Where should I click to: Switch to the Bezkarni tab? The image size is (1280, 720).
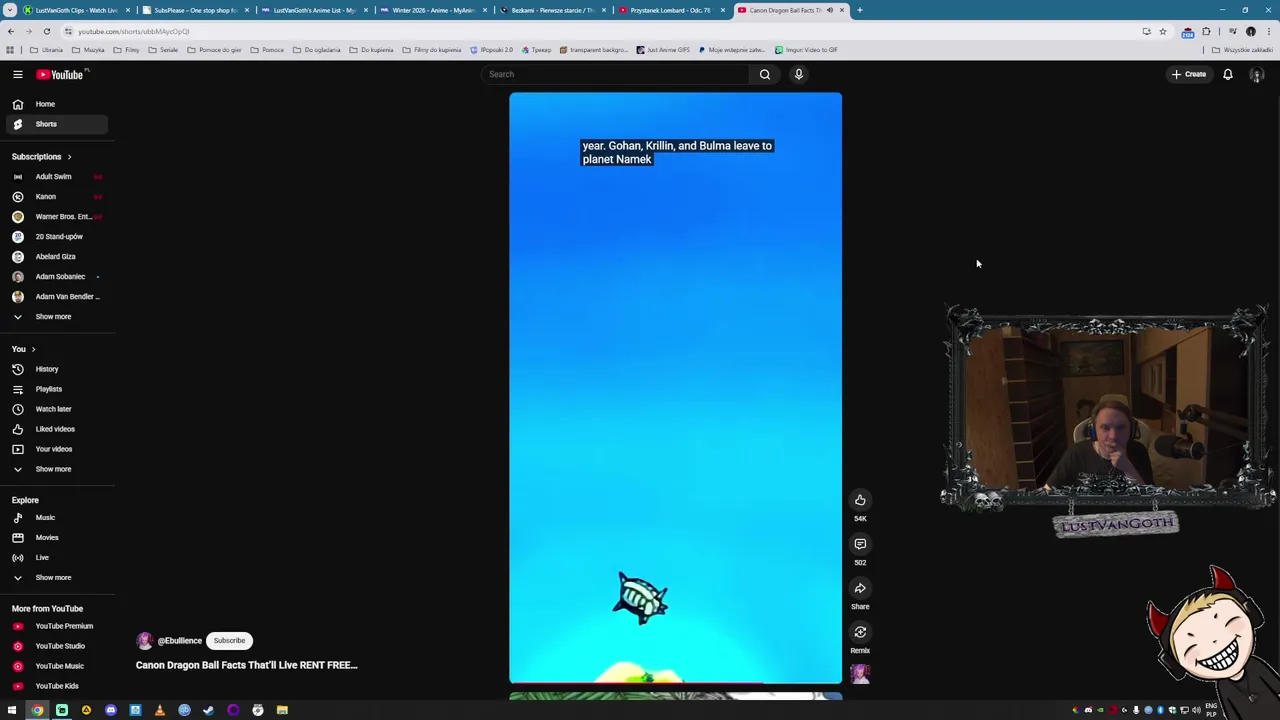click(552, 10)
